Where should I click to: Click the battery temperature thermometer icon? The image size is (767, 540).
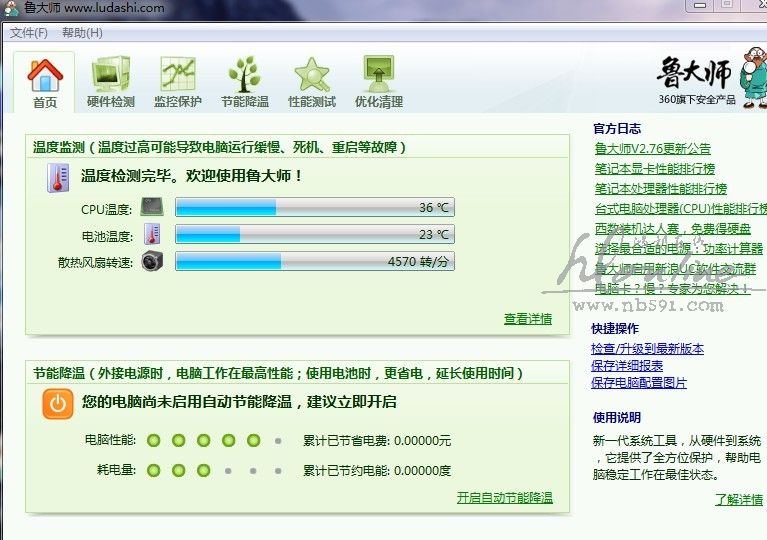[x=152, y=235]
